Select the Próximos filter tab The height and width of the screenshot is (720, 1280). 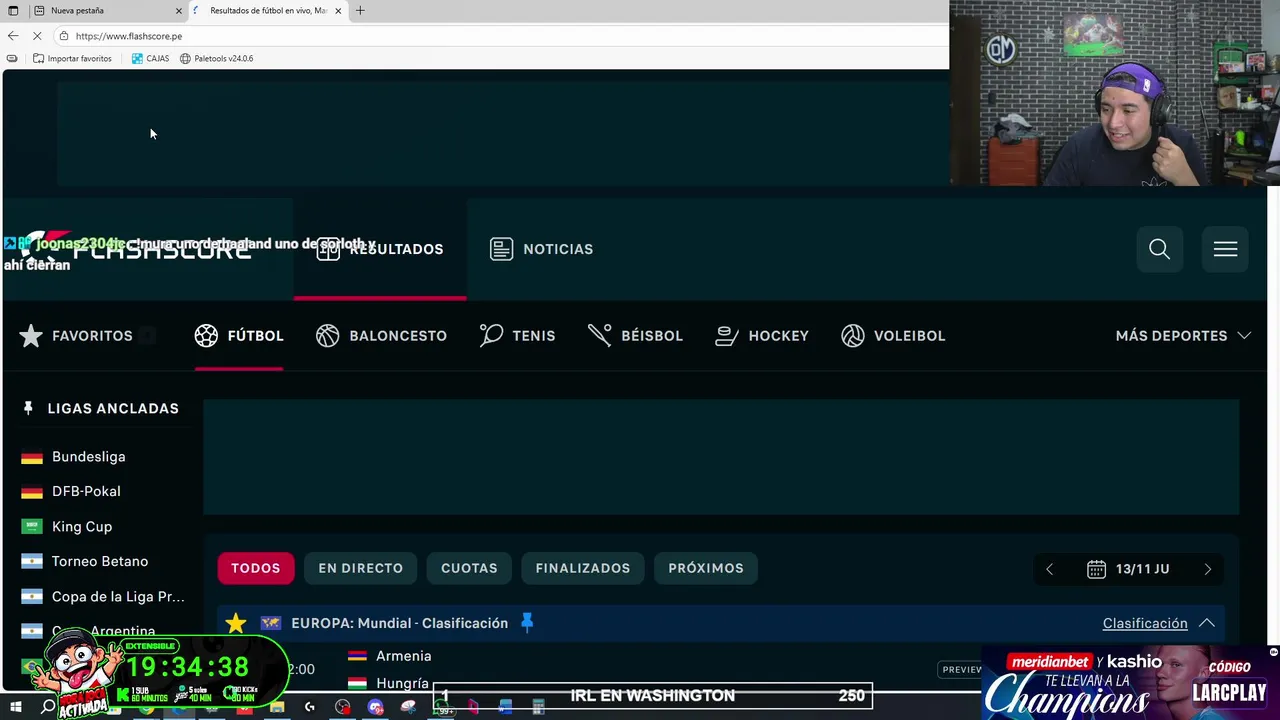point(706,568)
